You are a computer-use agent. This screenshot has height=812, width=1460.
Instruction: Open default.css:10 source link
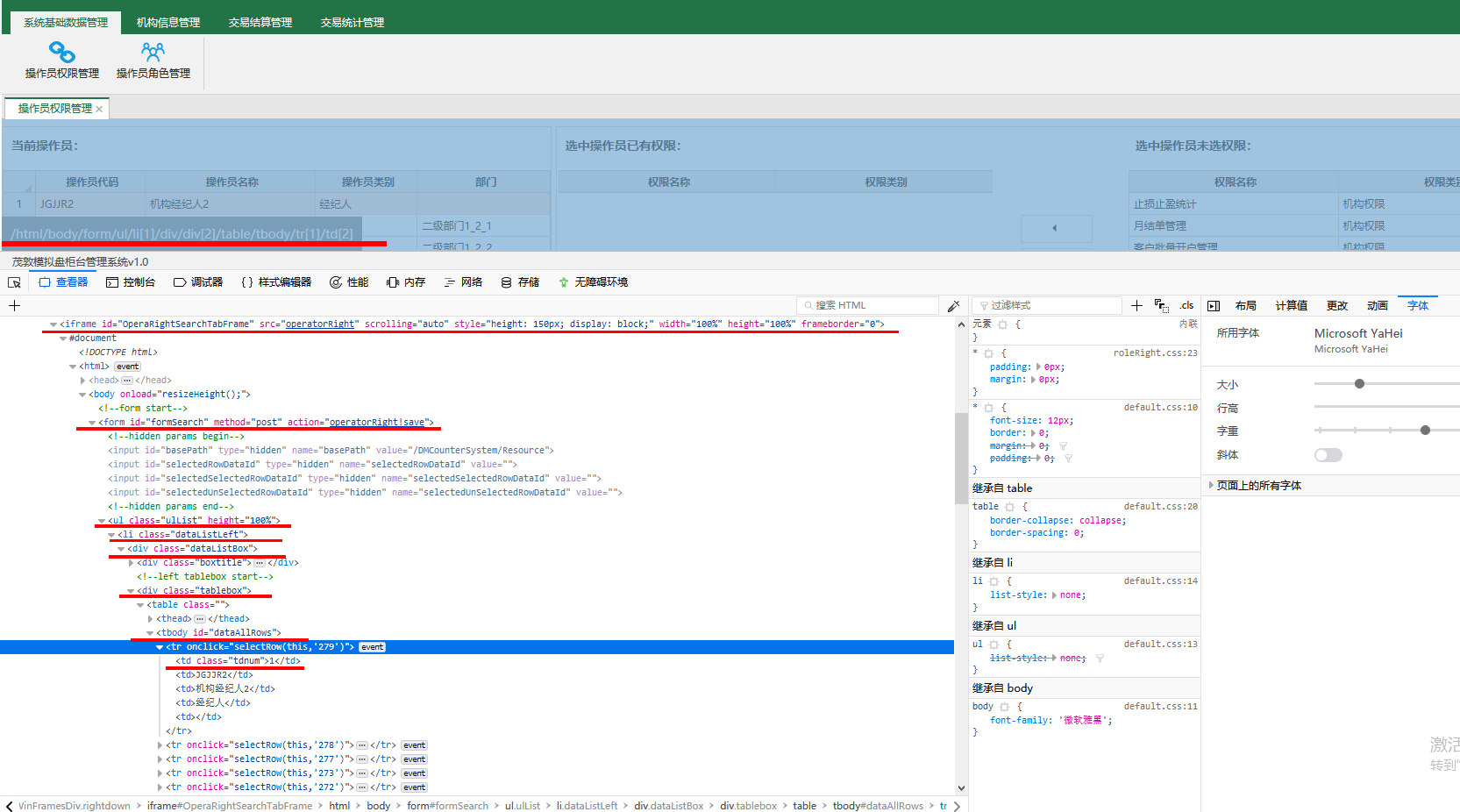coord(1160,408)
